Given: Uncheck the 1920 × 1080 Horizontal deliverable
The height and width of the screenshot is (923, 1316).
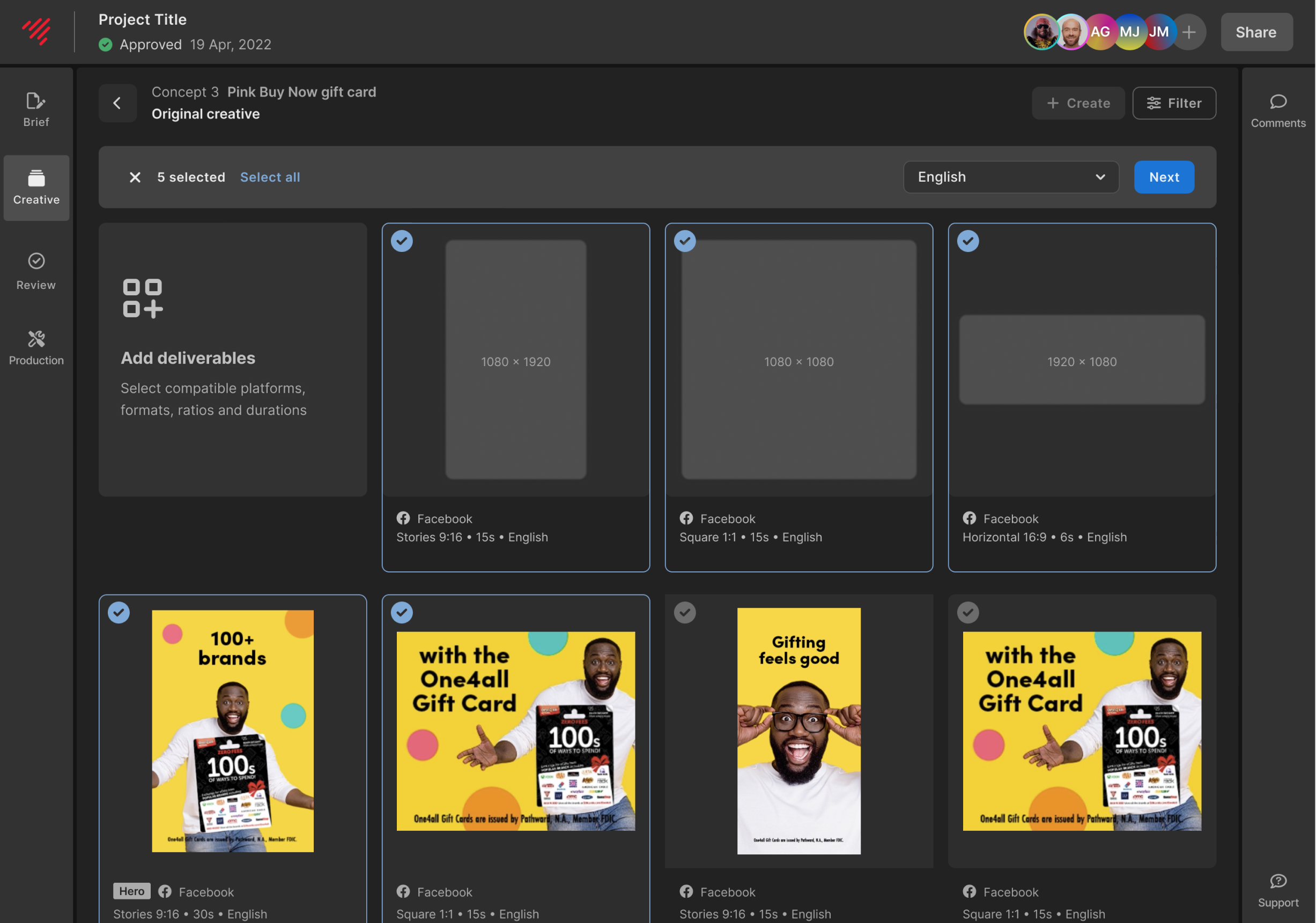Looking at the screenshot, I should click(968, 241).
